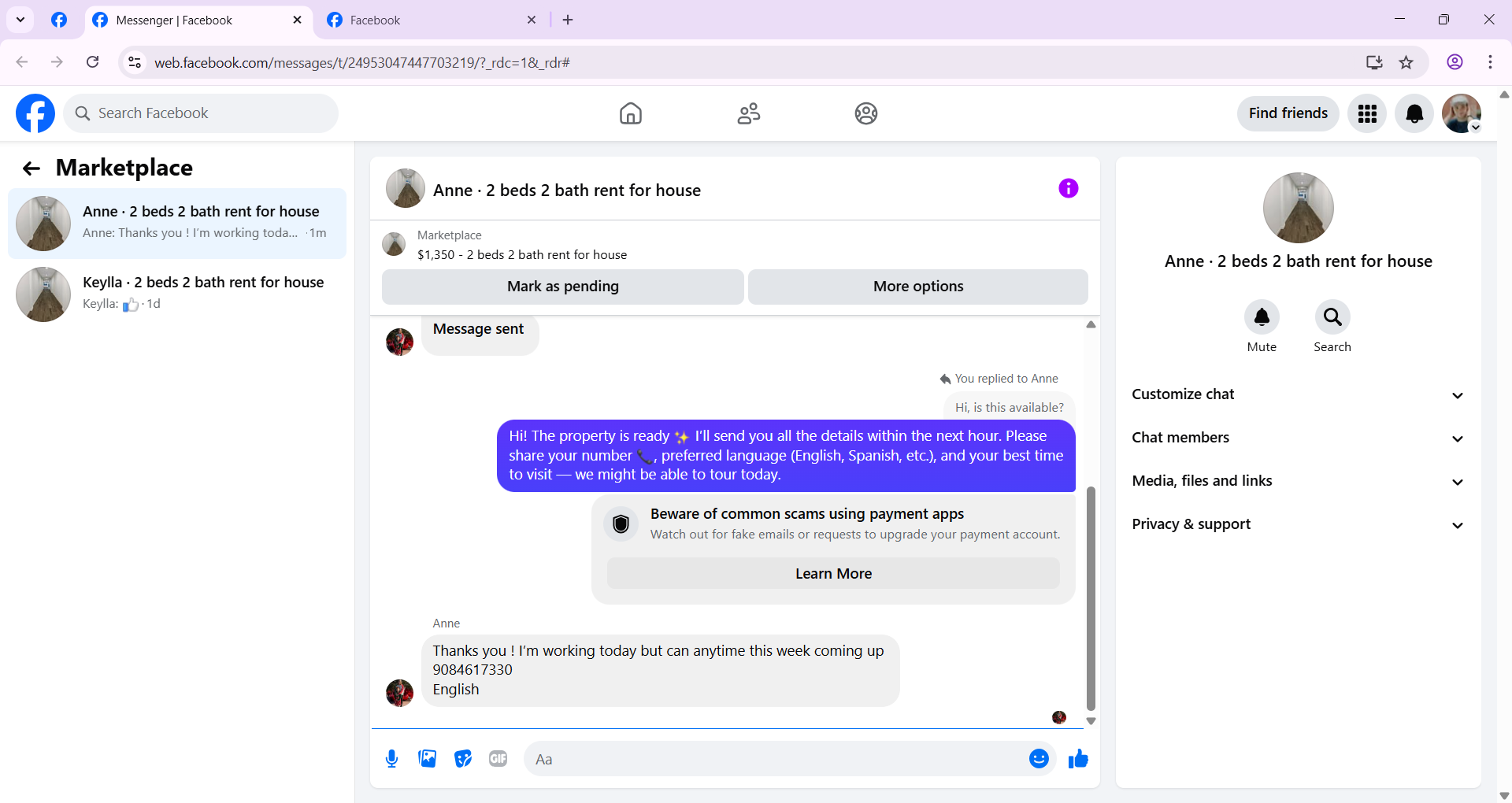Screen dimensions: 1512x803
Task: Click Anne's message with phone number 9084617330
Action: click(661, 670)
